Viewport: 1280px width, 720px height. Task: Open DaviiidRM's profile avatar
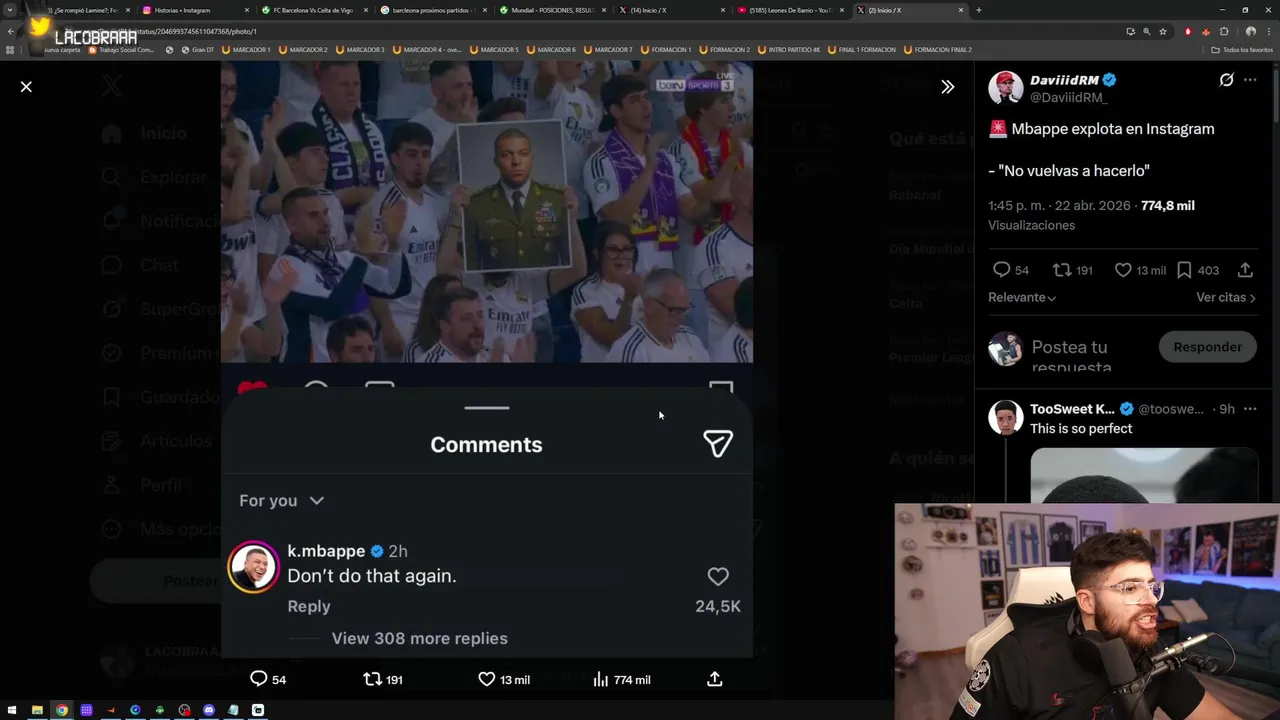pyautogui.click(x=1006, y=88)
